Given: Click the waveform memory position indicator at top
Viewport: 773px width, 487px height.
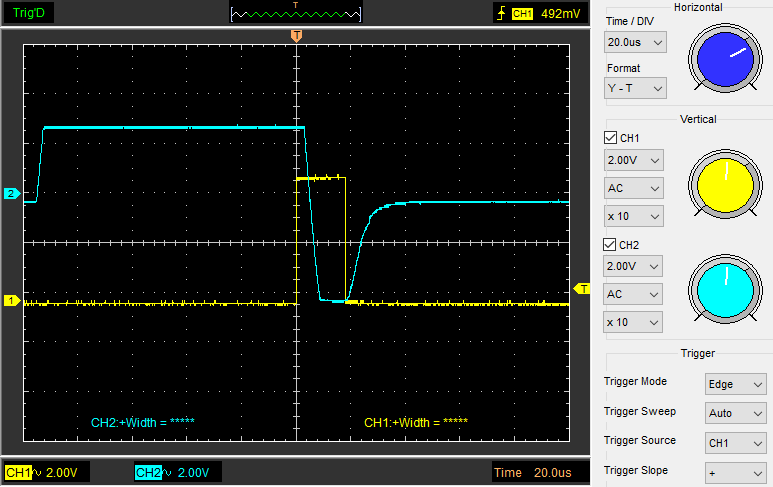Looking at the screenshot, I should 295,13.
